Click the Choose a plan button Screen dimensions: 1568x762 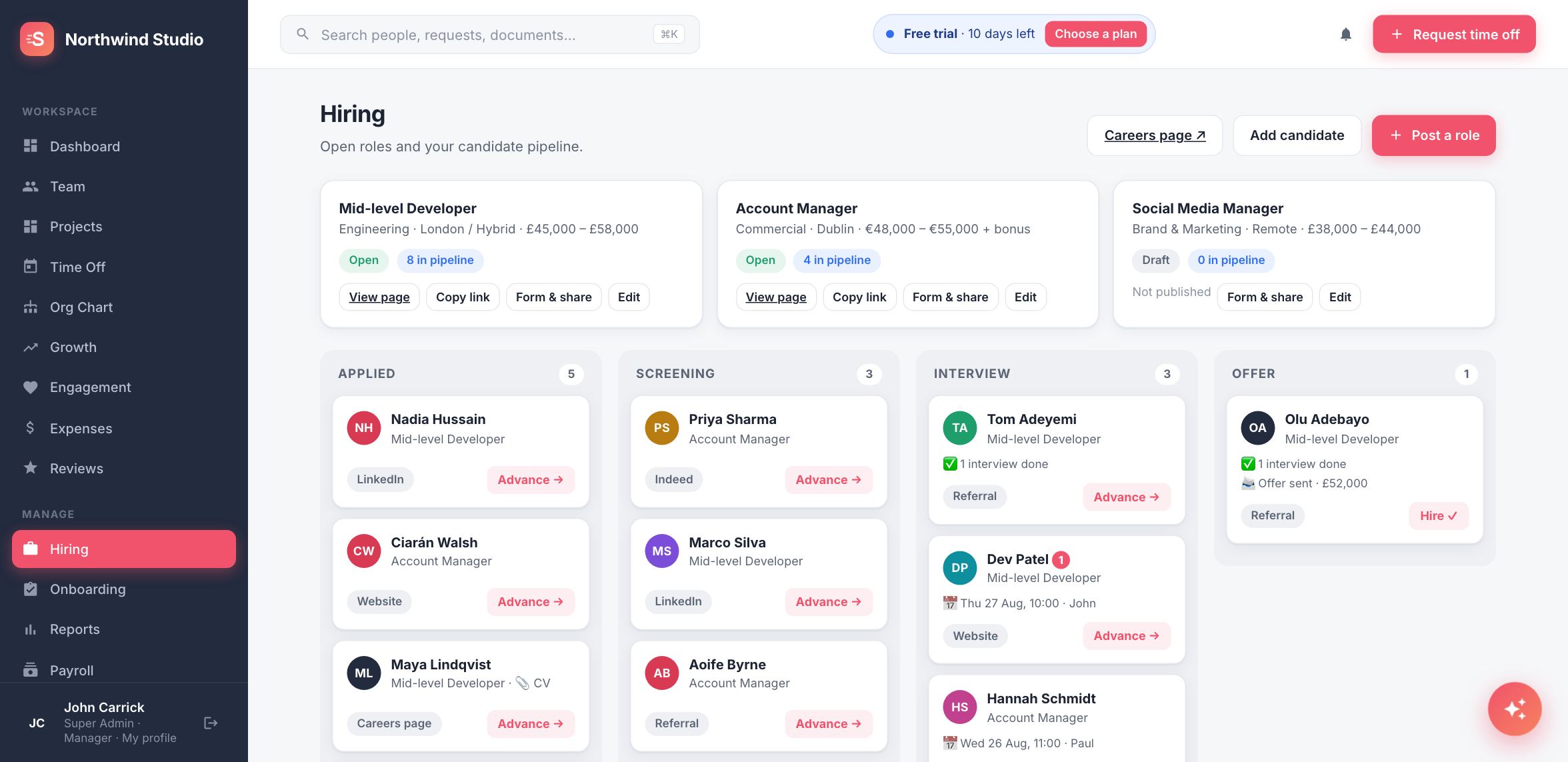pos(1095,34)
